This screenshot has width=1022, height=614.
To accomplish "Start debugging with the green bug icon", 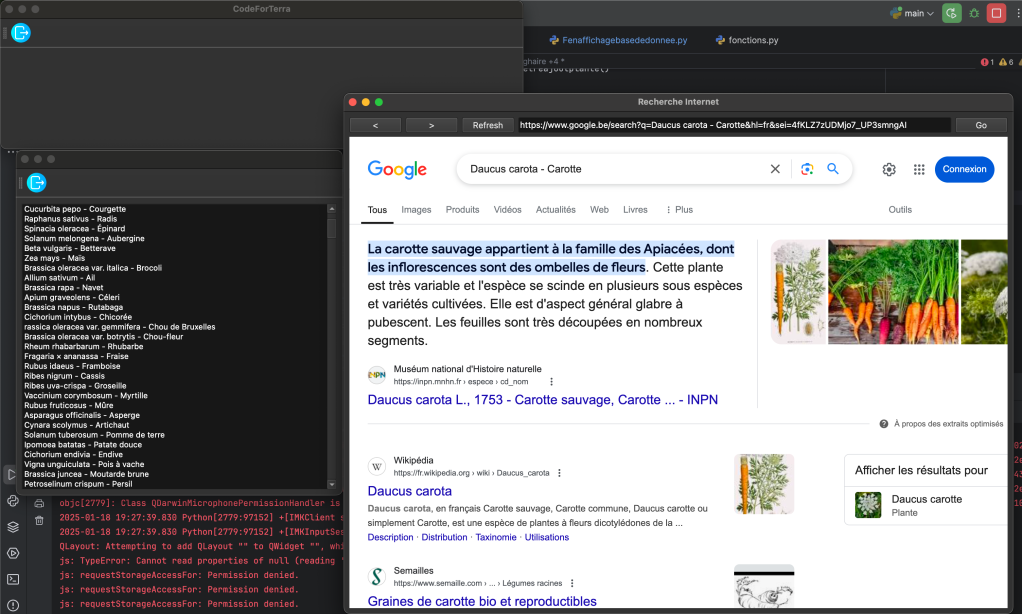I will [974, 13].
